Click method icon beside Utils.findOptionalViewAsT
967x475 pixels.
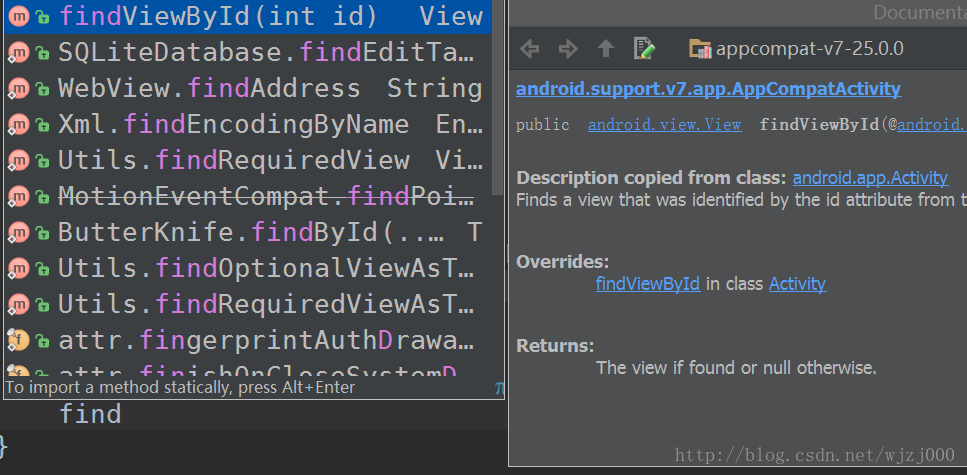19,268
